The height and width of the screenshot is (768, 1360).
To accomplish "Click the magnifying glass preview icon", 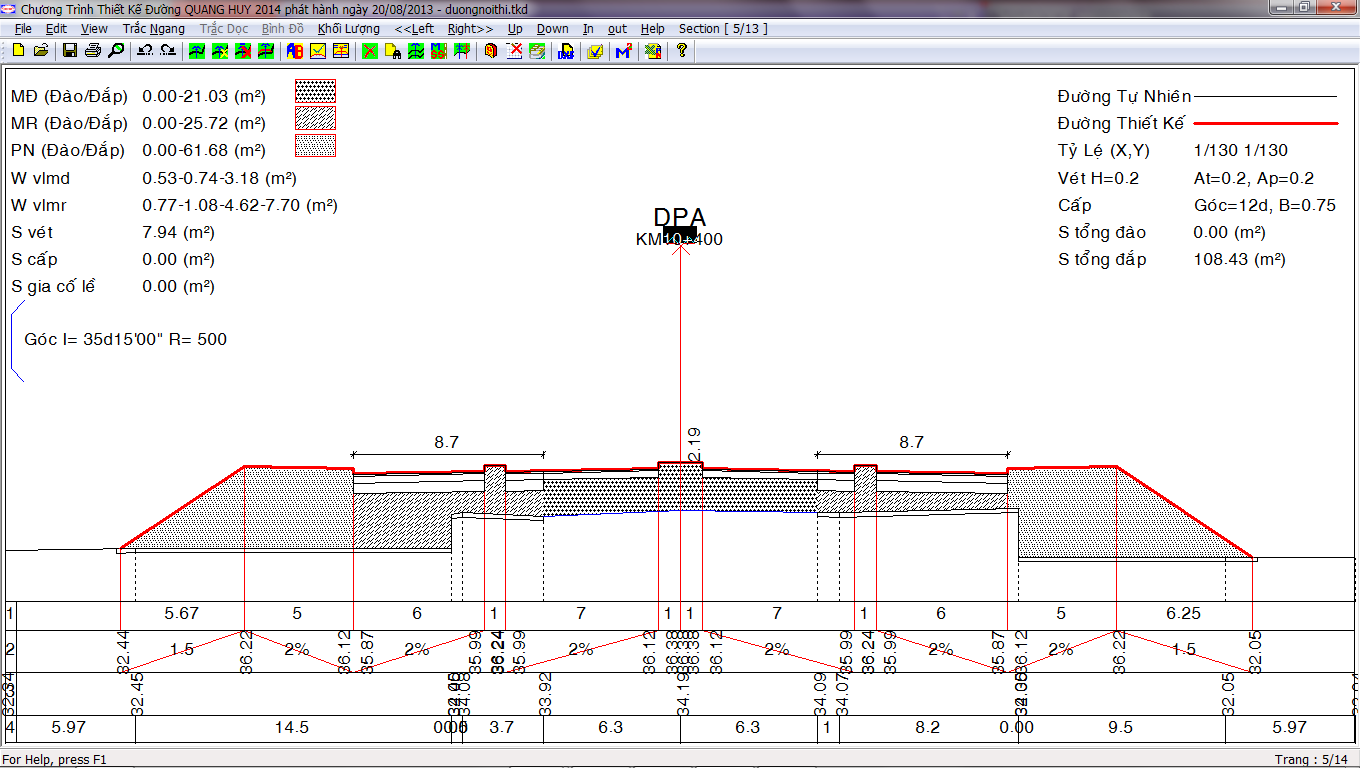I will (116, 50).
